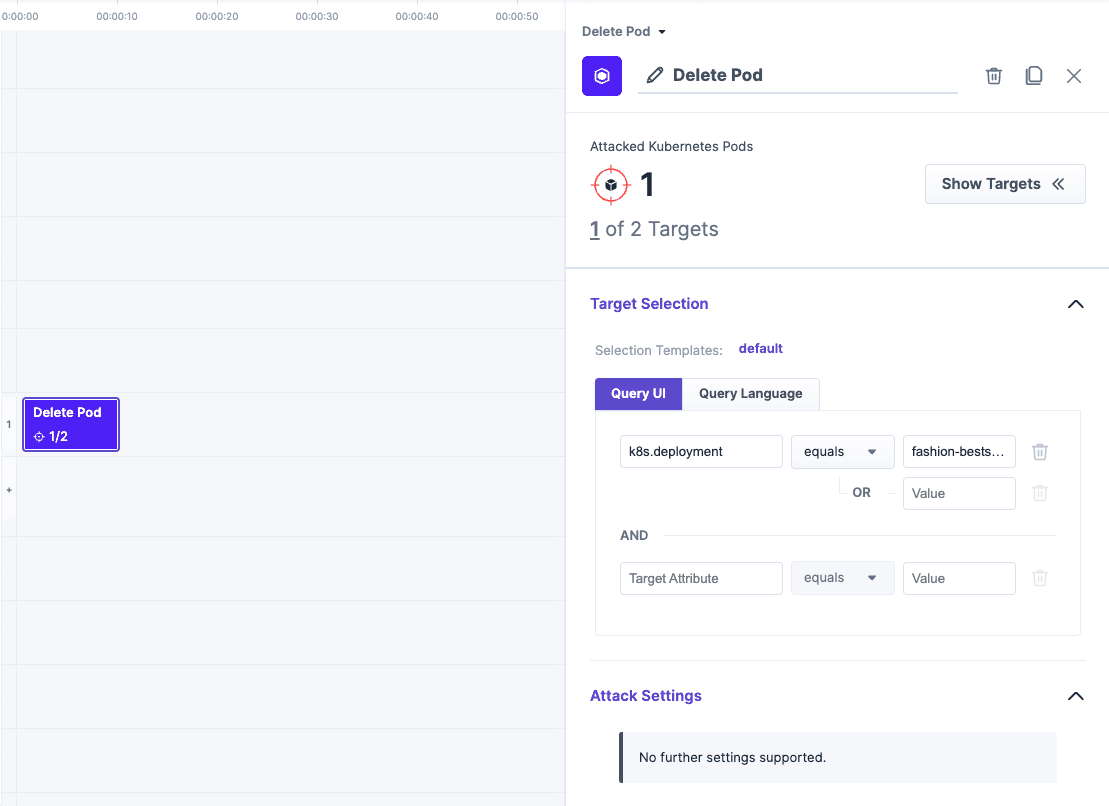Close the Delete Pod side panel
The width and height of the screenshot is (1109, 806).
click(1074, 75)
